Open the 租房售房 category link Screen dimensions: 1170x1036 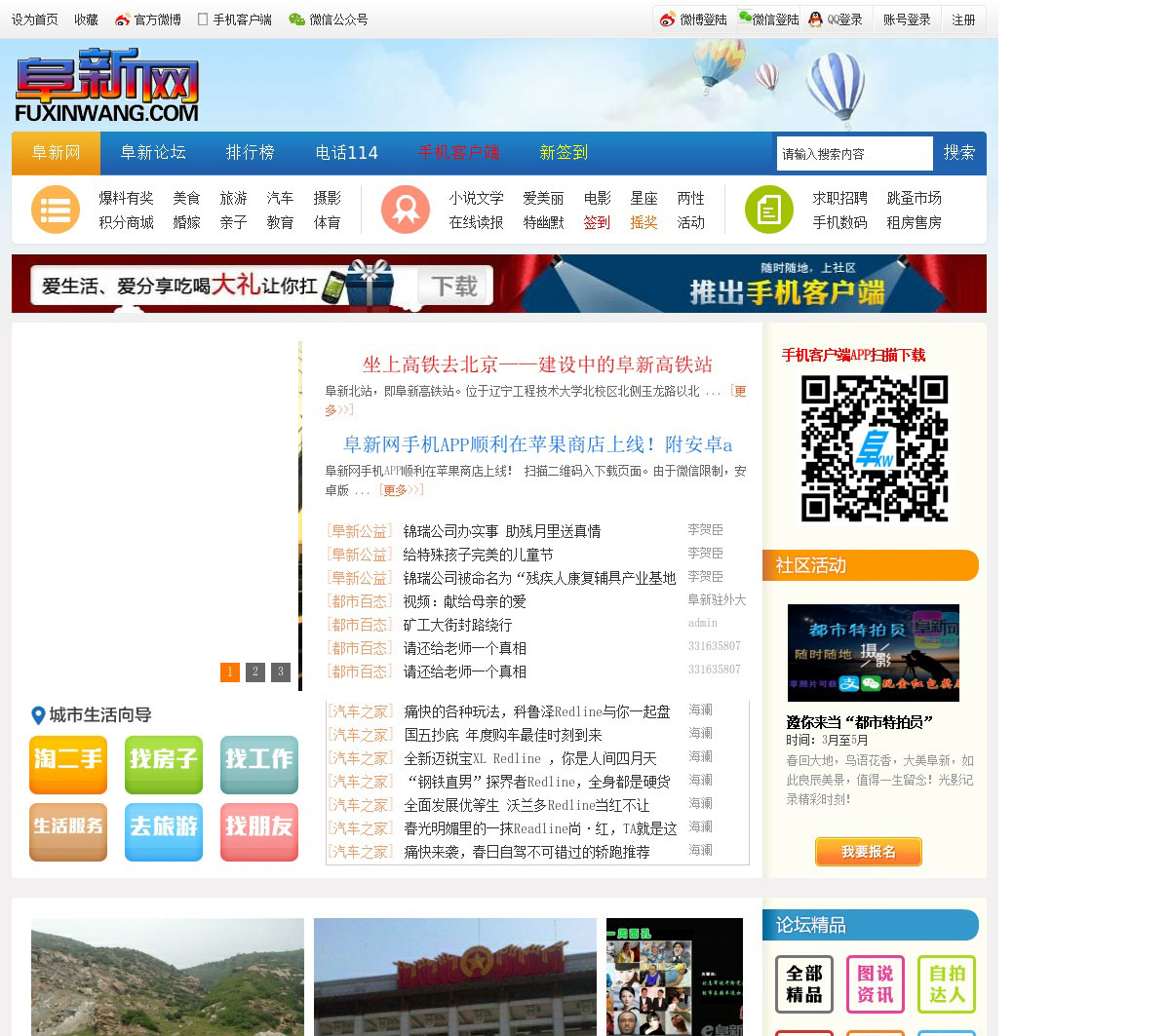[914, 222]
